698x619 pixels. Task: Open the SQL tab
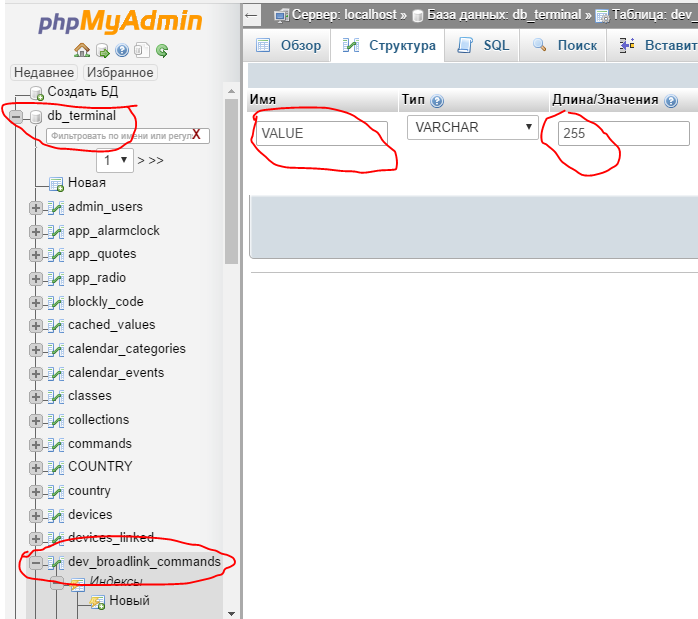tap(483, 45)
